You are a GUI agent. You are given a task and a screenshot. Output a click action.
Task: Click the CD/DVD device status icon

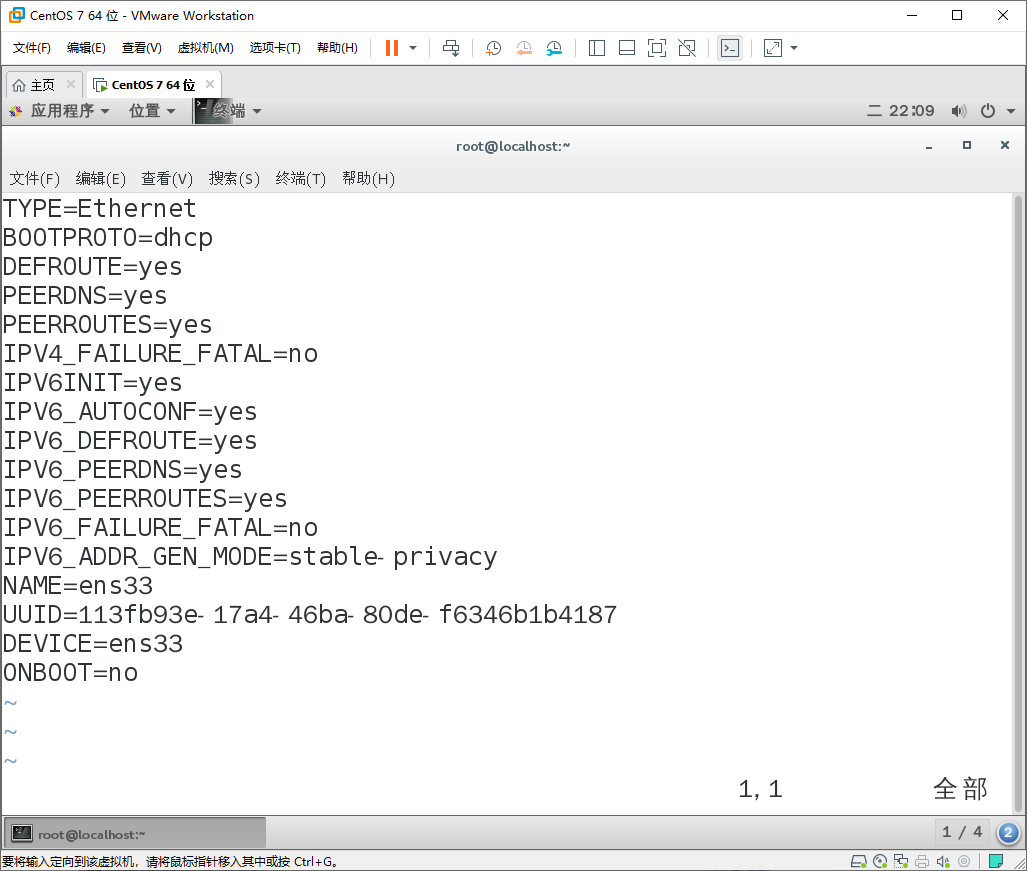click(x=880, y=861)
